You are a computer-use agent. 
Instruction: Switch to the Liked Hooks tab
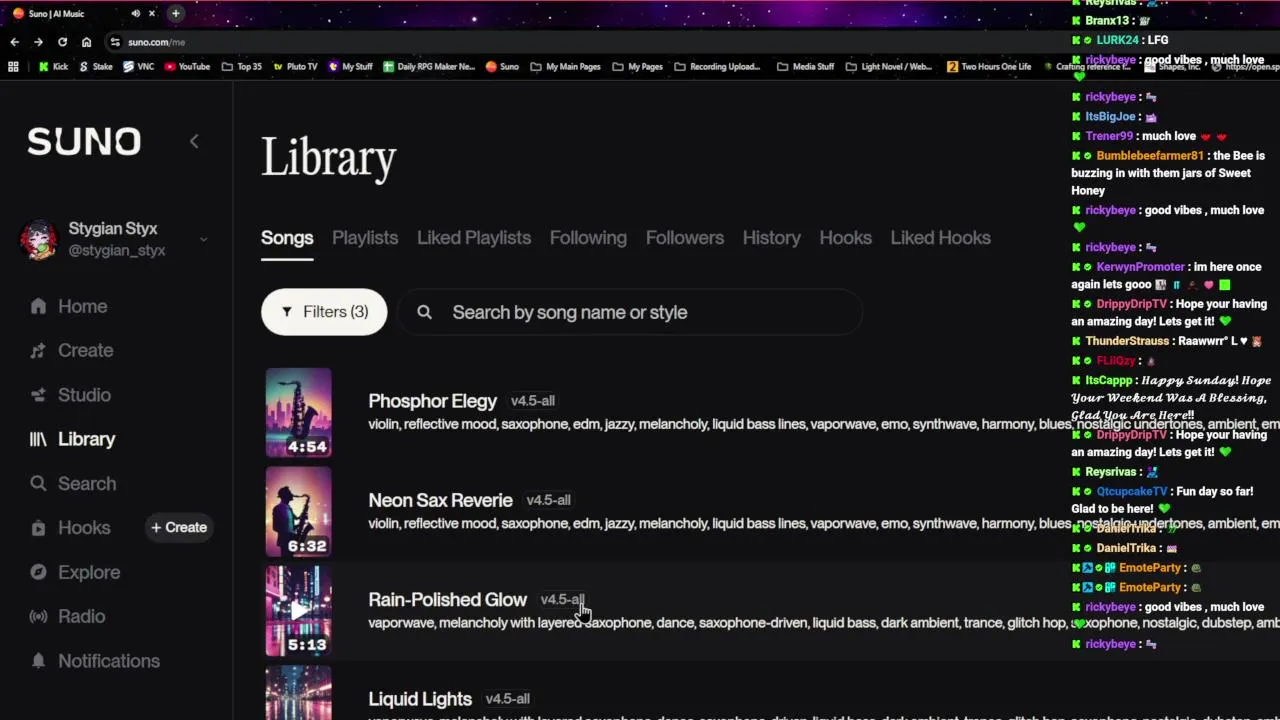point(940,238)
